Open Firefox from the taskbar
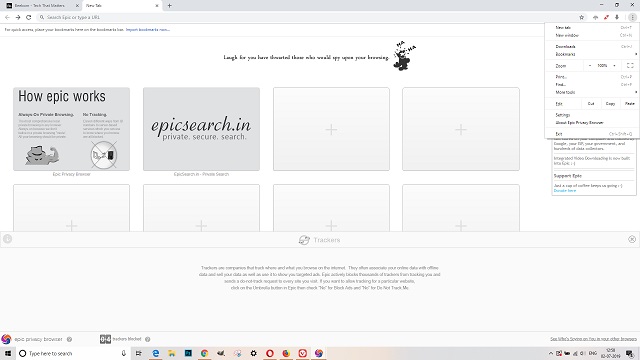This screenshot has height=360, width=640. [x=286, y=353]
